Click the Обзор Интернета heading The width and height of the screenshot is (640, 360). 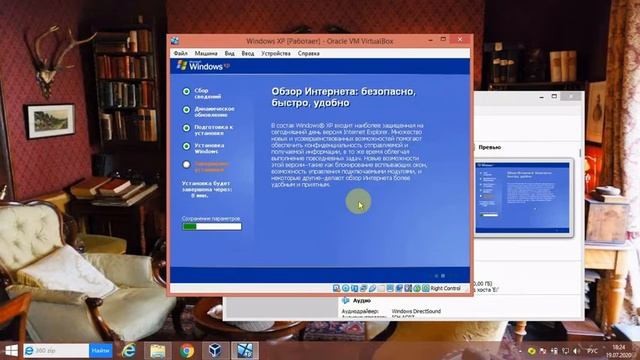click(x=344, y=97)
